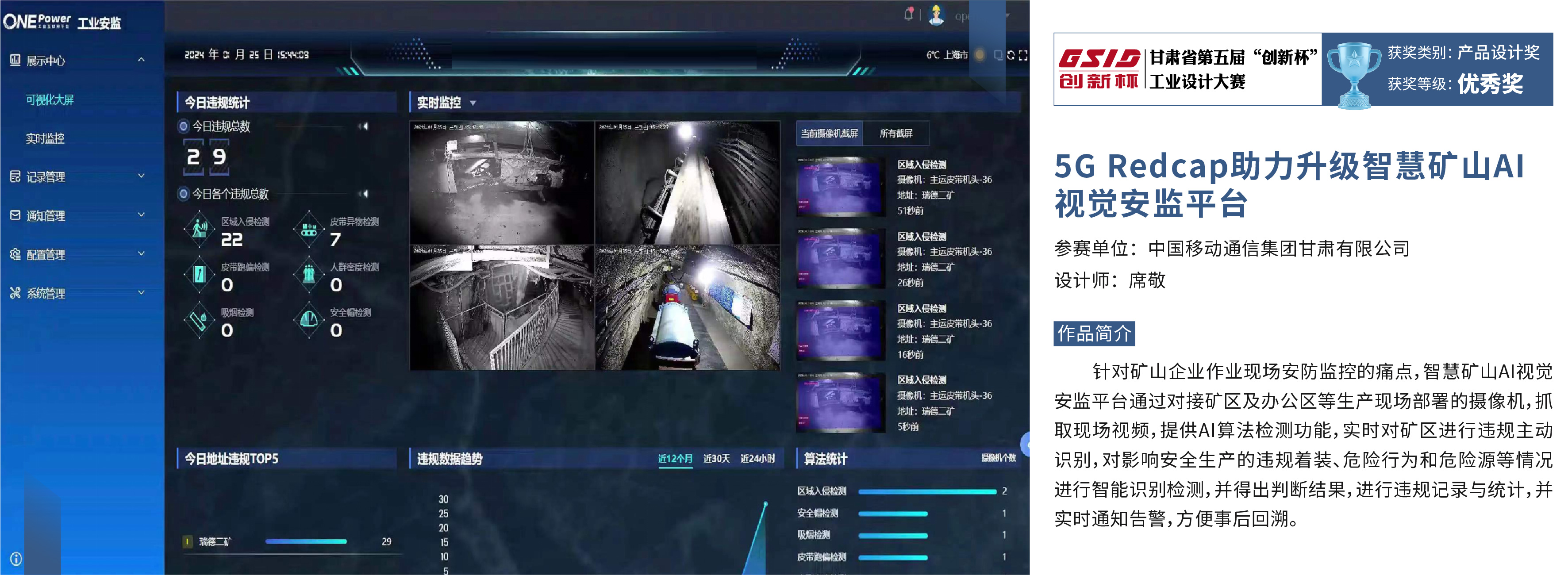The width and height of the screenshot is (1568, 575).
Task: Select the 近24小时 trend tab
Action: pos(758,459)
